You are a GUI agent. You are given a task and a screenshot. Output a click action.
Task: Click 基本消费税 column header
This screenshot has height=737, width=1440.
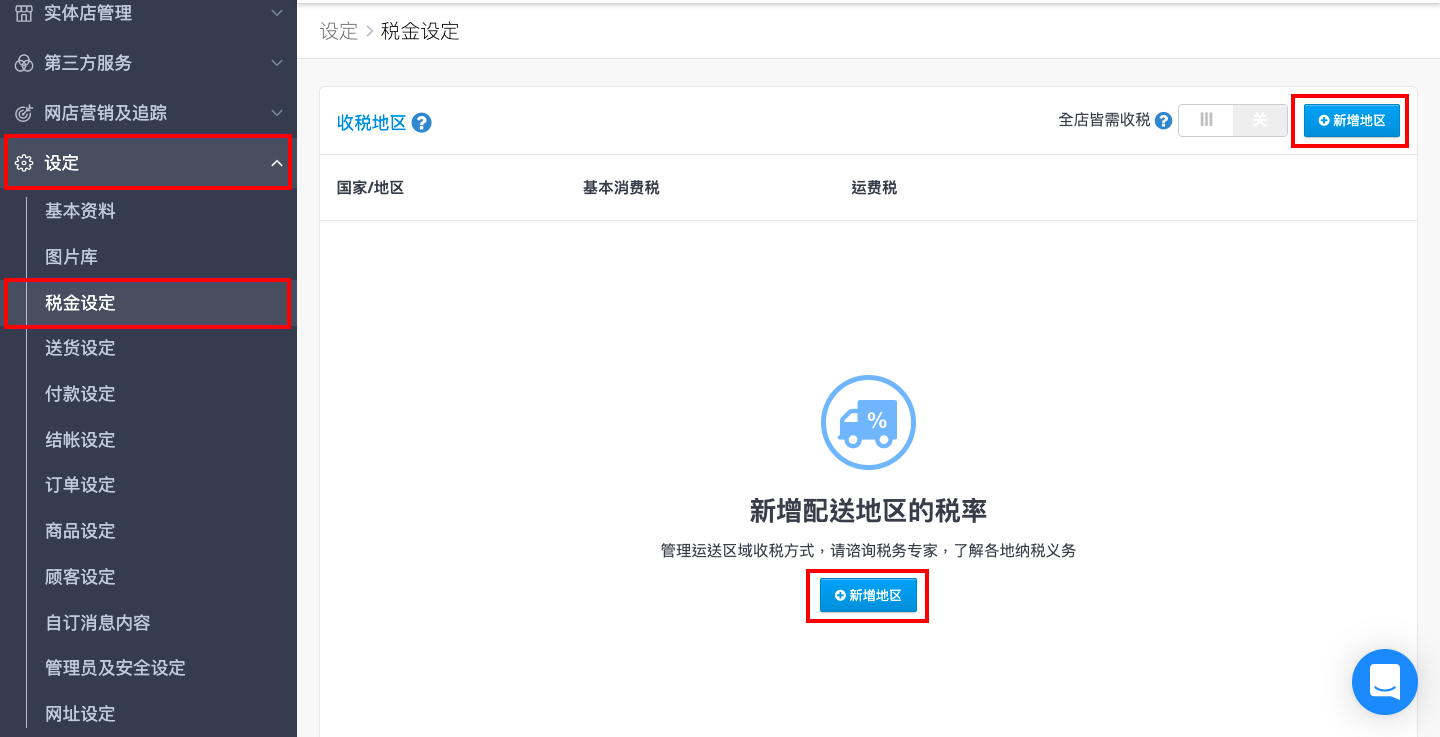(621, 188)
